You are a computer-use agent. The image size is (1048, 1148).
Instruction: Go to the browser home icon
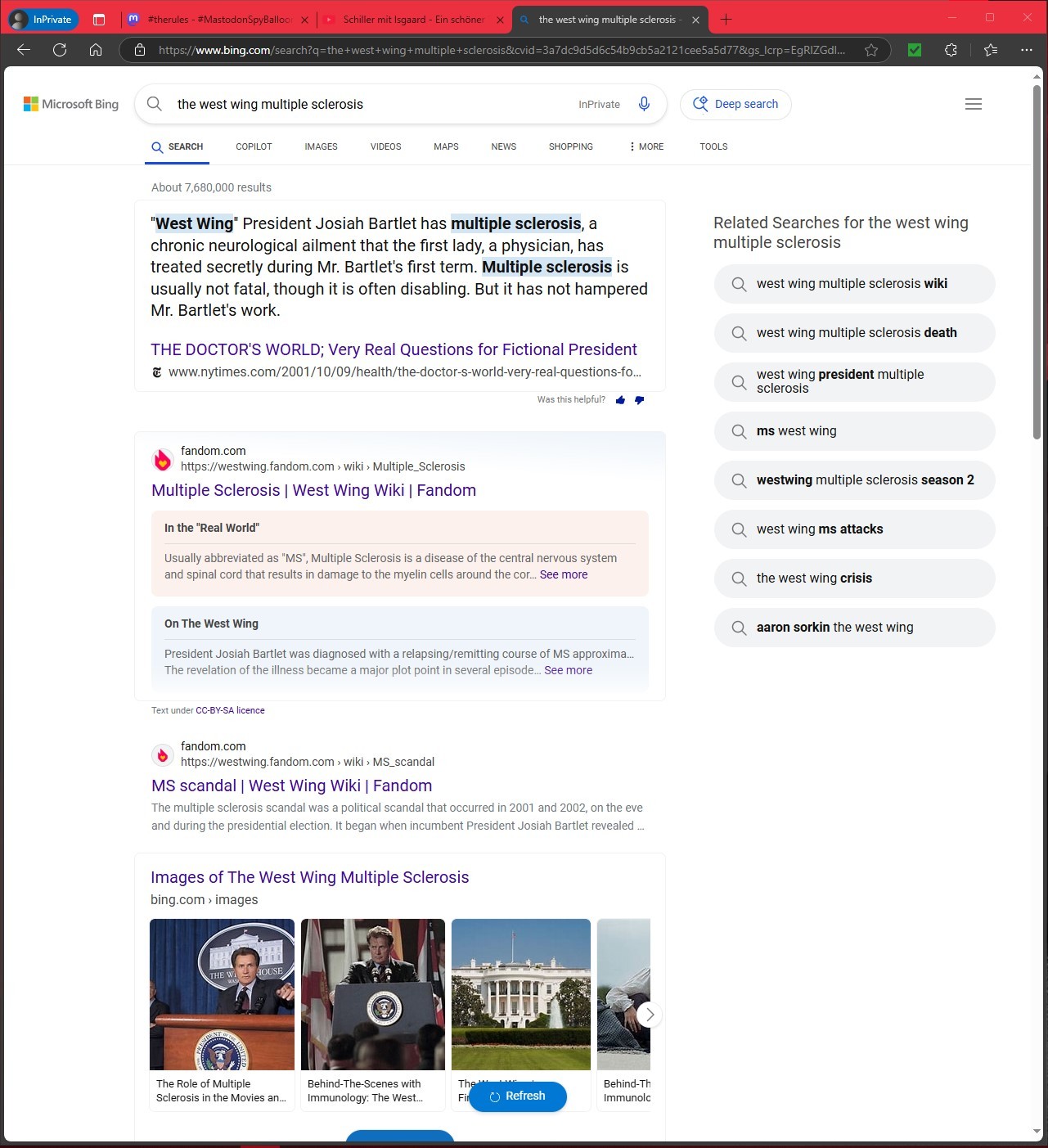point(96,50)
